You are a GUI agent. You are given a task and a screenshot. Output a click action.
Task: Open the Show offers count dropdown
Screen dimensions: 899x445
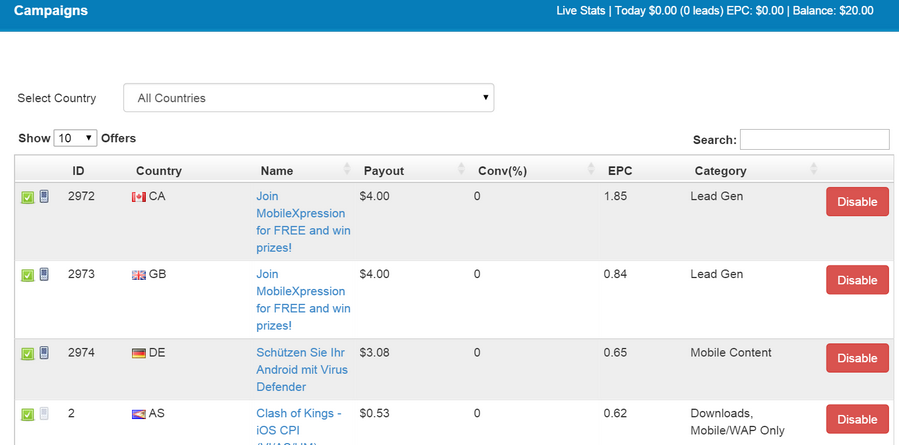coord(75,138)
